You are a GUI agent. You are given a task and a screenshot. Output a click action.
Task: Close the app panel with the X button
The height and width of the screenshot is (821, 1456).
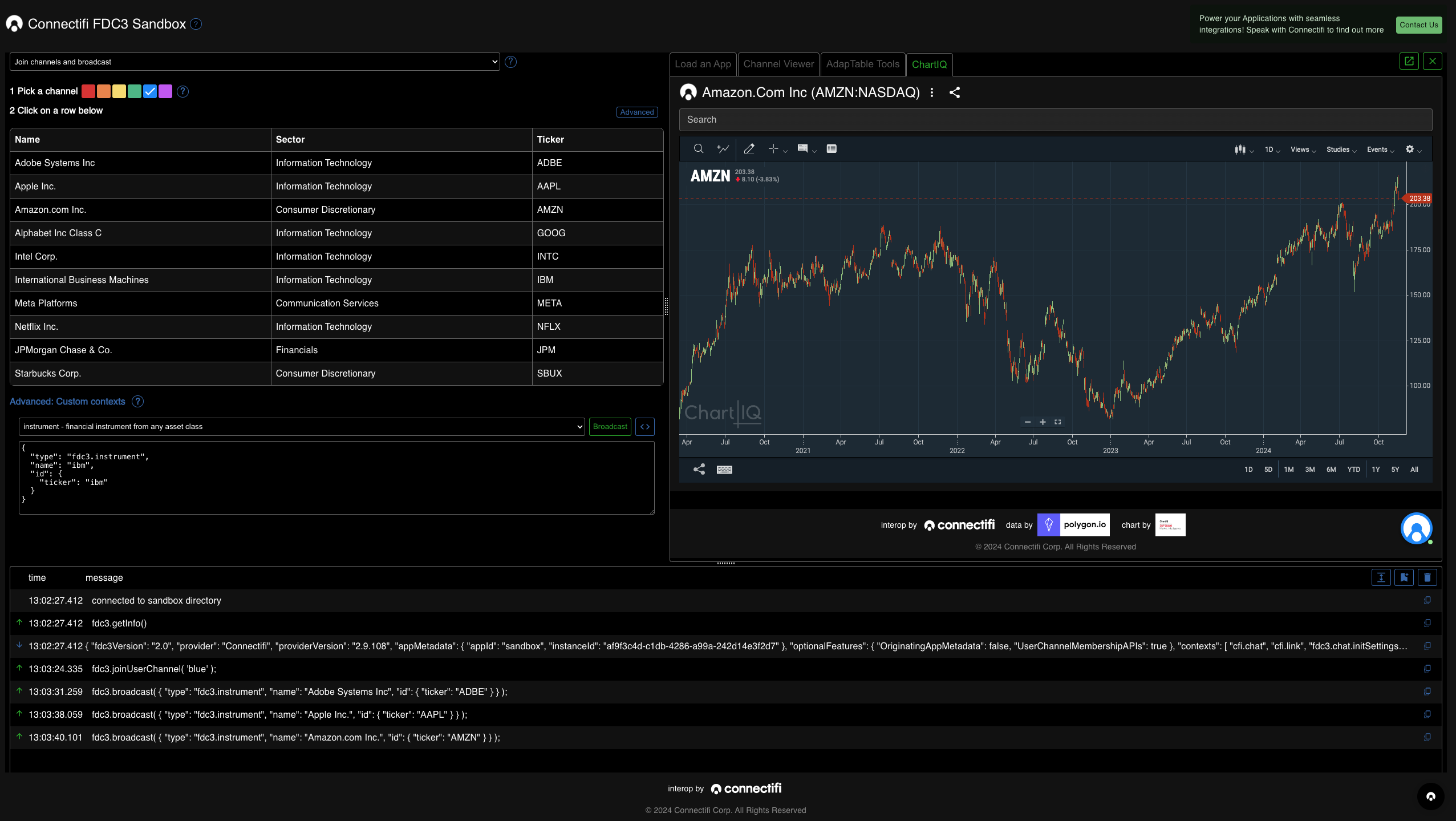click(1433, 61)
